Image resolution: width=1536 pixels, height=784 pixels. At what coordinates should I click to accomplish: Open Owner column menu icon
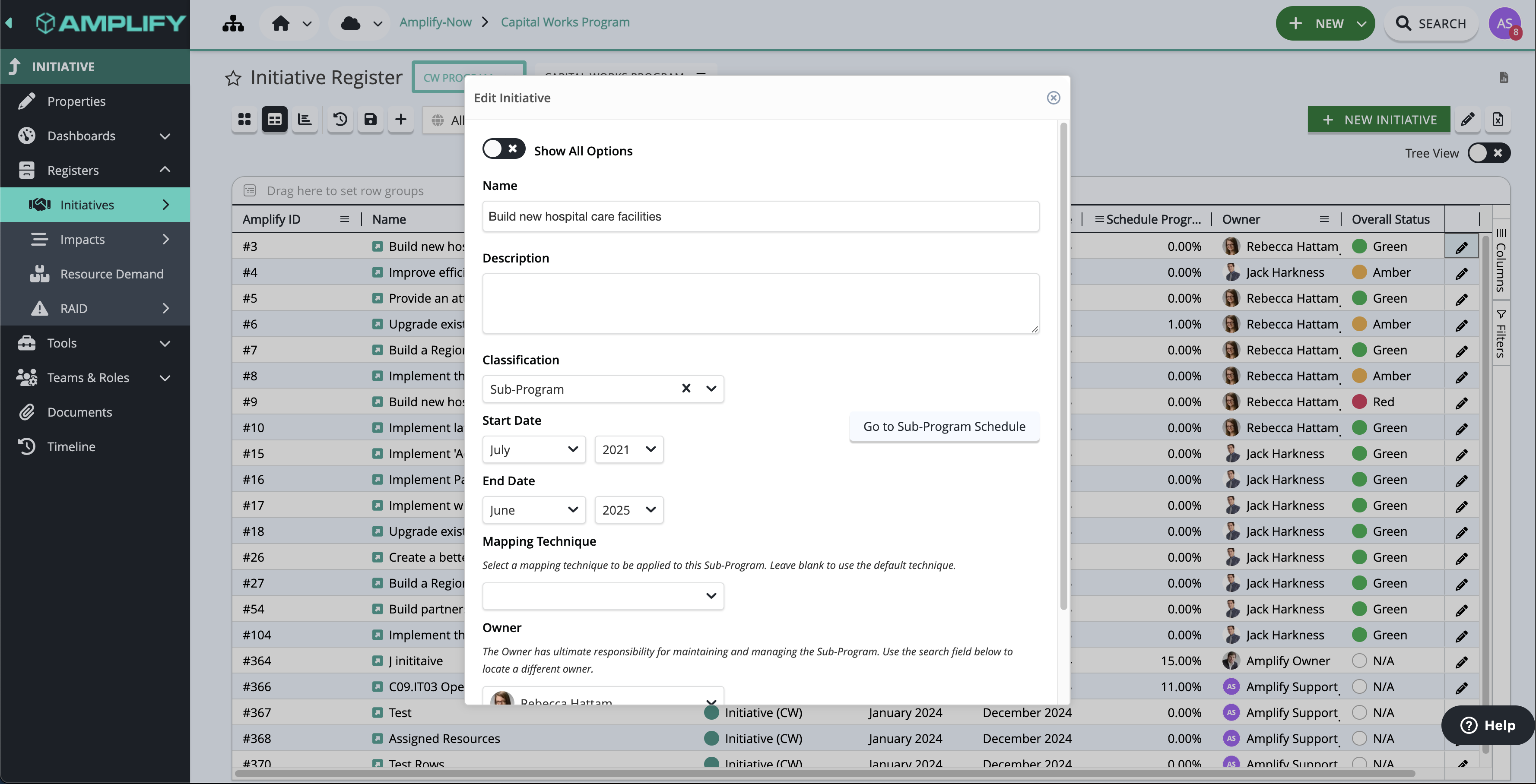[1324, 218]
